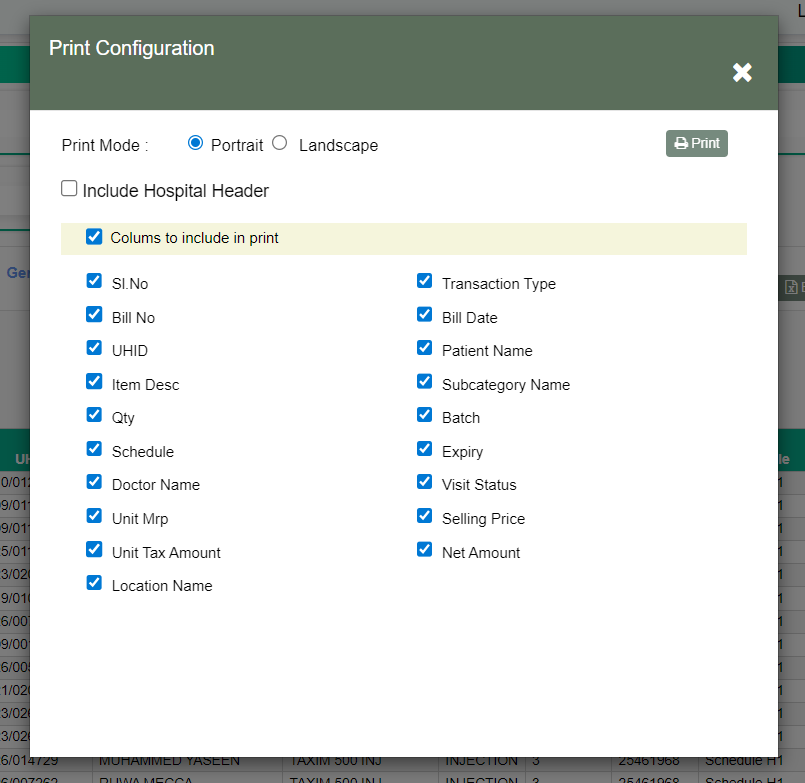Disable the Patient Name column

(425, 347)
